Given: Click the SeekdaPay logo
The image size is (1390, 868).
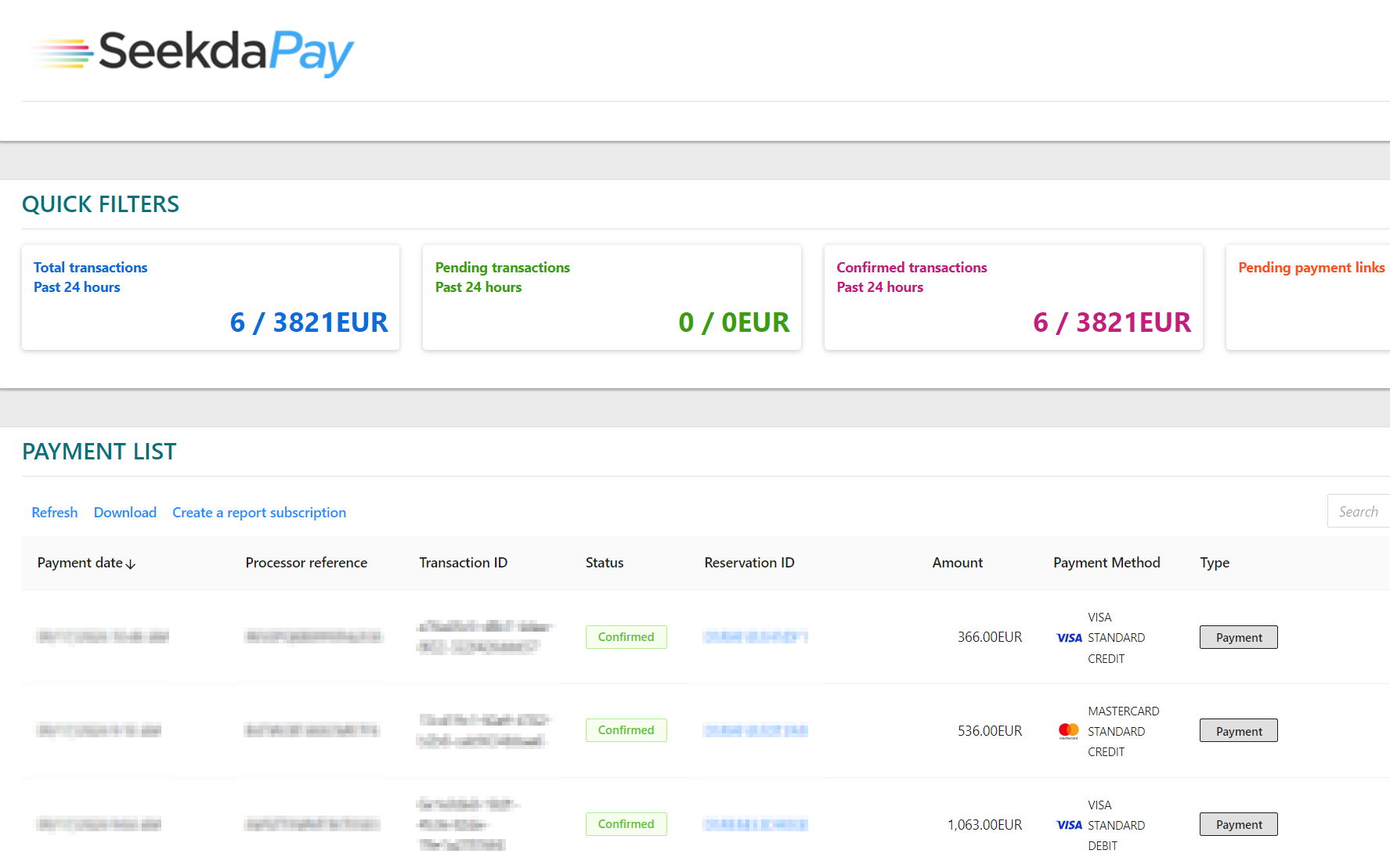Looking at the screenshot, I should pyautogui.click(x=192, y=52).
